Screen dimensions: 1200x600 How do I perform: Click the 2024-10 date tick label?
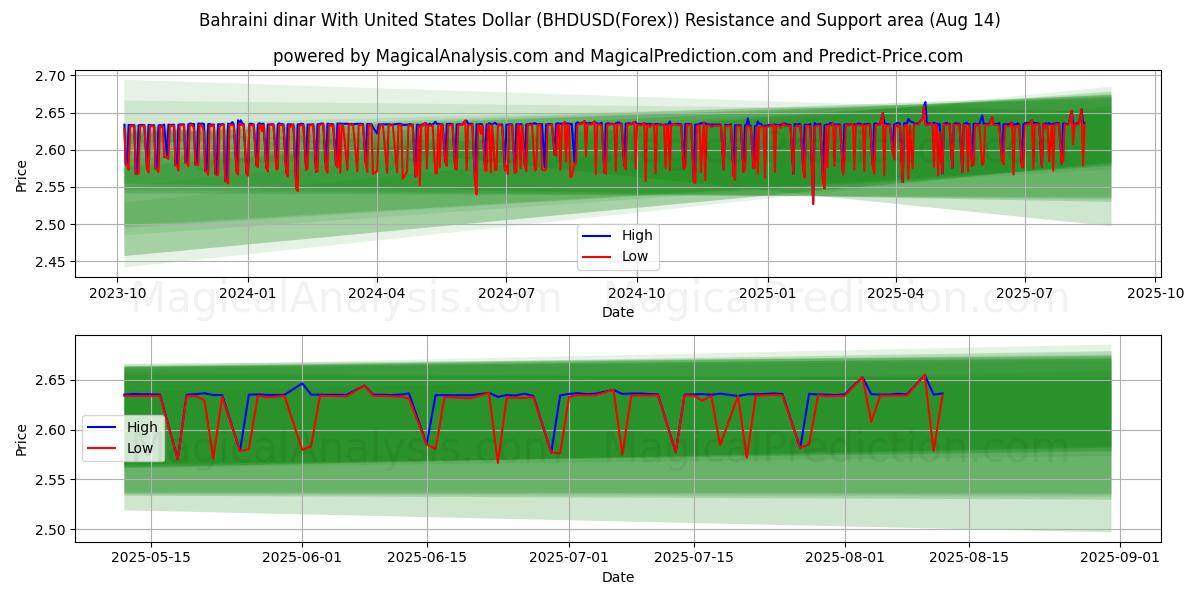636,293
